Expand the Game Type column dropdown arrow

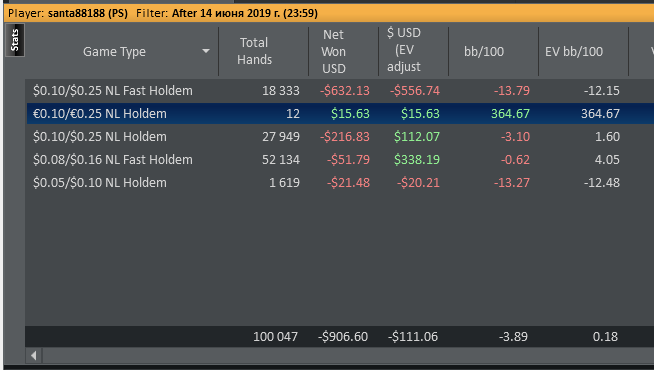pyautogui.click(x=206, y=51)
